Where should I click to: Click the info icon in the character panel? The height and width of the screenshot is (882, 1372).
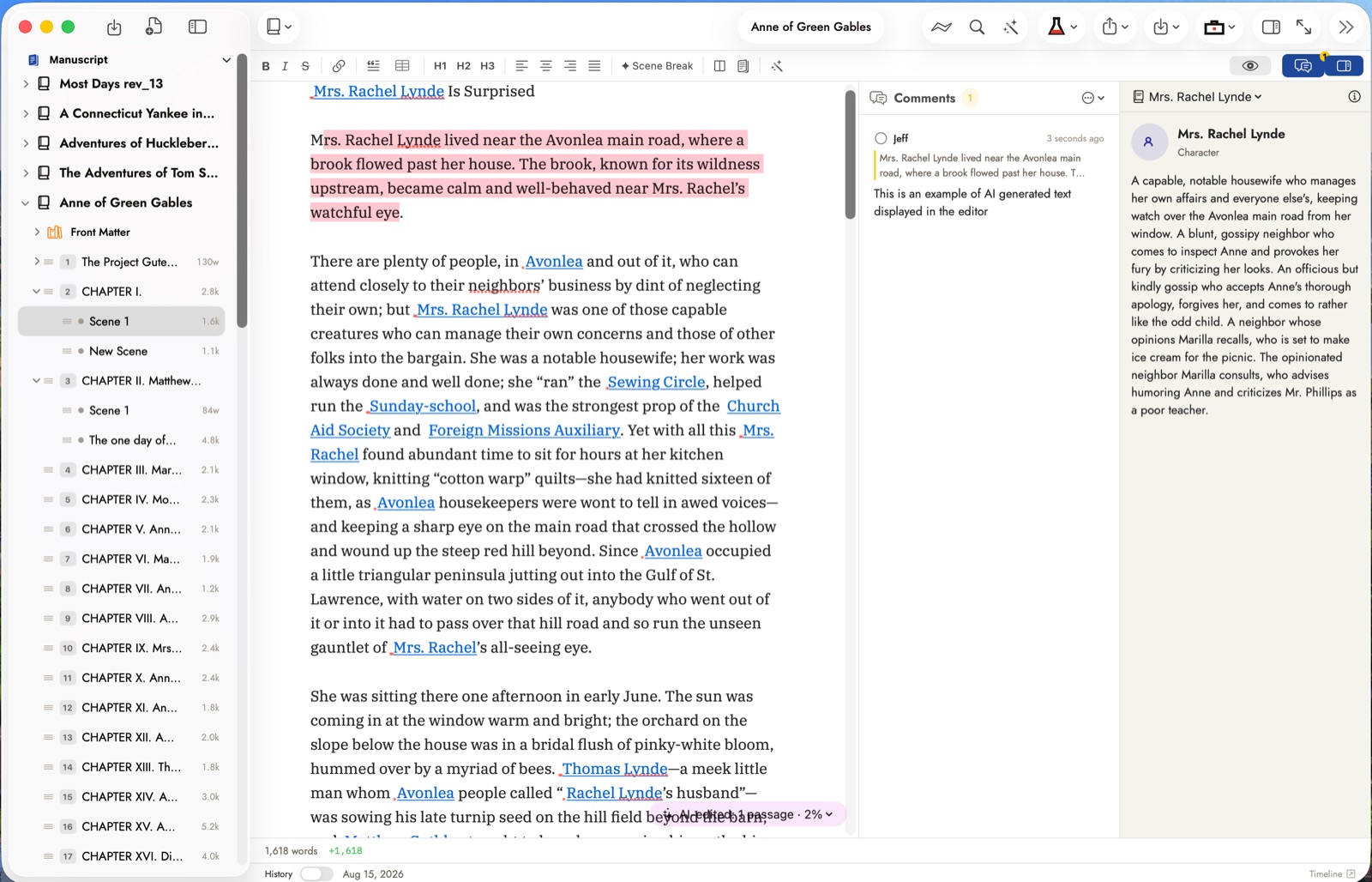coord(1354,97)
